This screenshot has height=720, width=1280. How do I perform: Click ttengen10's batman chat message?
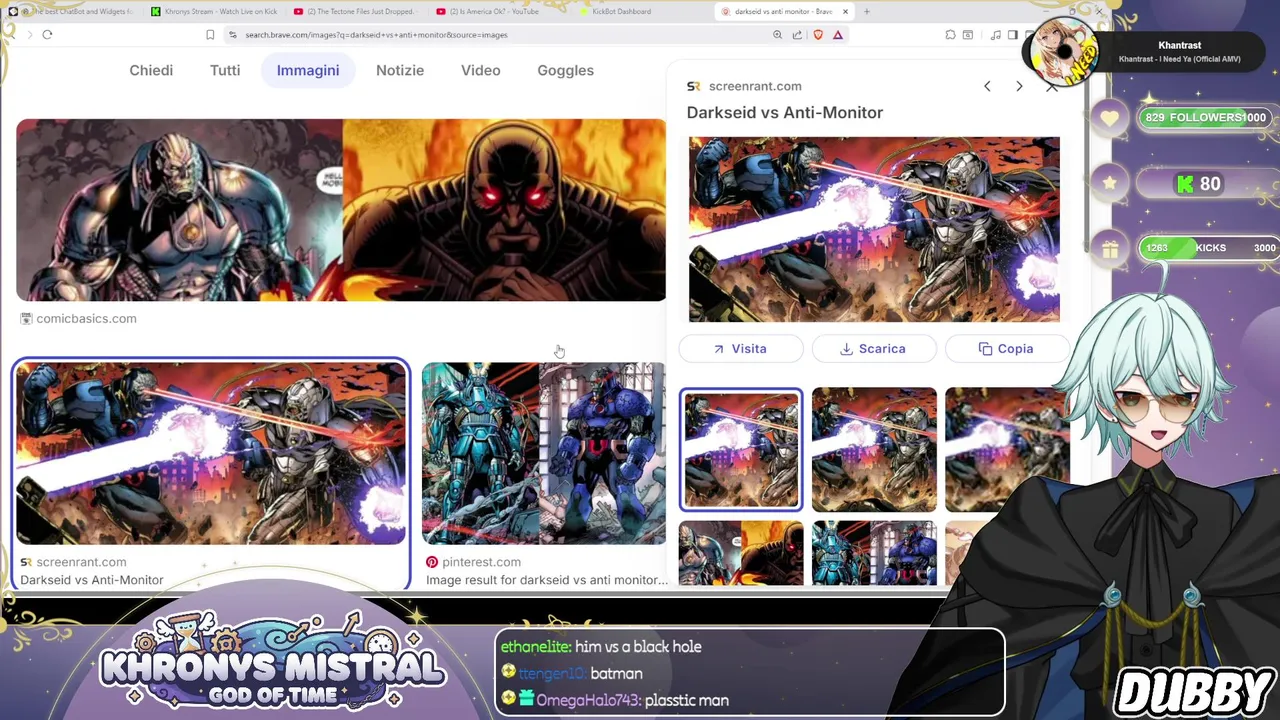[572, 674]
